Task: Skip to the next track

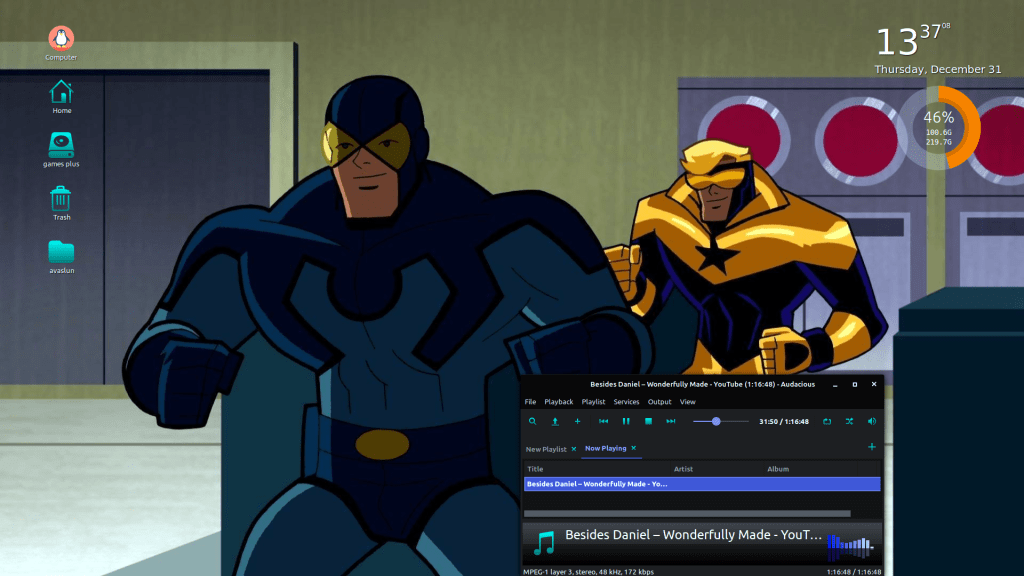Action: (671, 422)
